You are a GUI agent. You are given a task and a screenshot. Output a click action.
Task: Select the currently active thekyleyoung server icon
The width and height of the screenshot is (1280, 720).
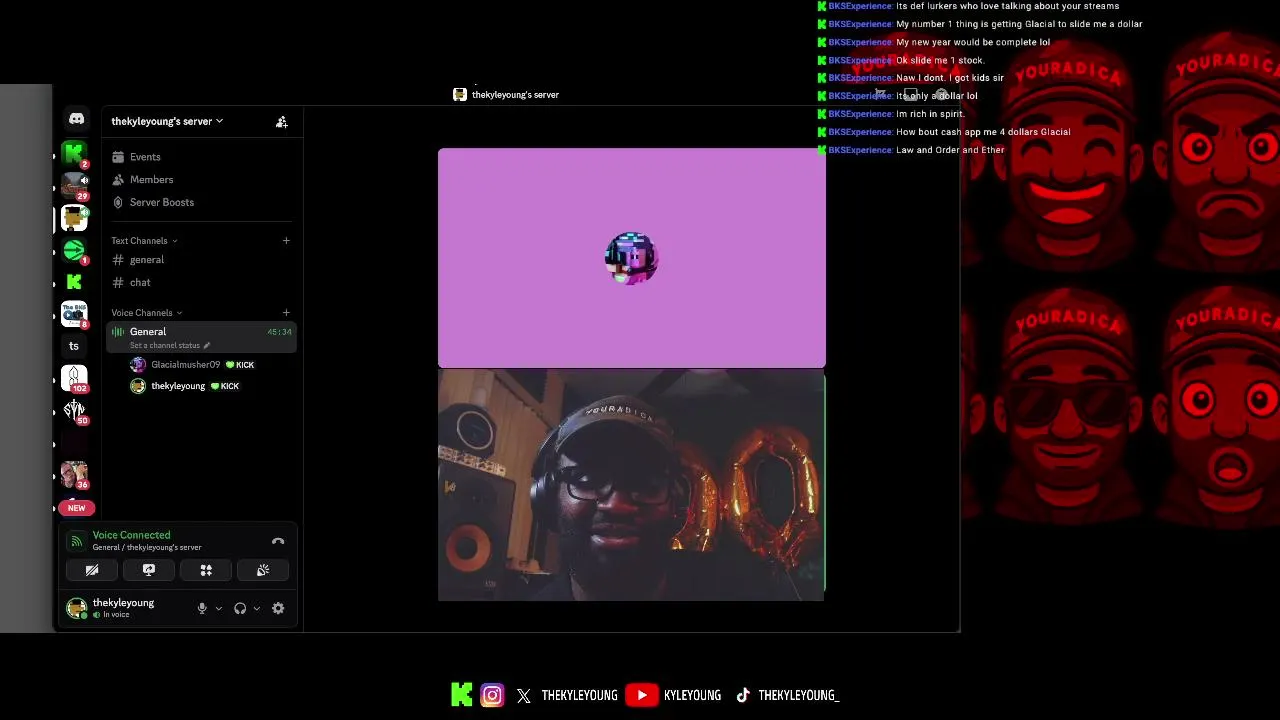pos(74,218)
